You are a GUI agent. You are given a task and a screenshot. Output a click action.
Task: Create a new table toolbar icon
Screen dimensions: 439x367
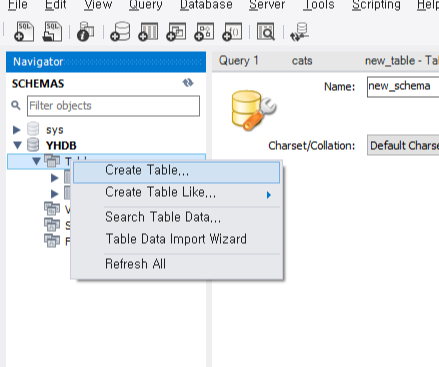[x=148, y=32]
